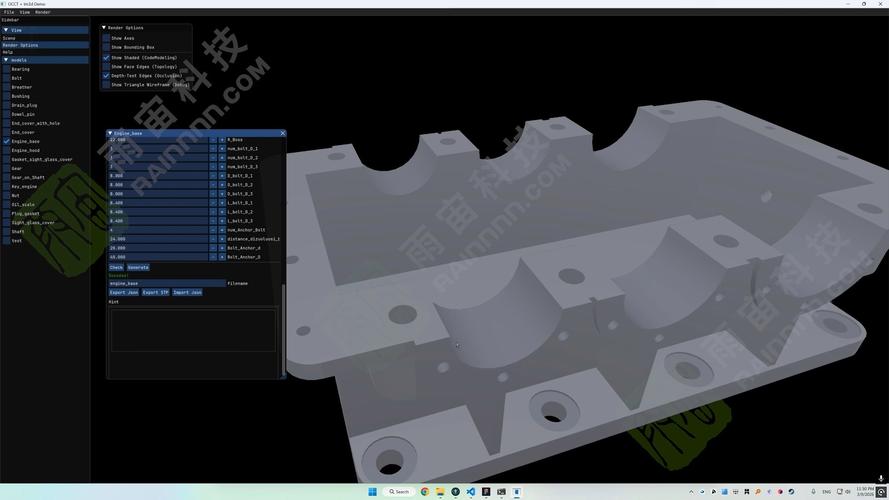This screenshot has width=889, height=500.
Task: Open the clock and date panel
Action: tap(865, 491)
